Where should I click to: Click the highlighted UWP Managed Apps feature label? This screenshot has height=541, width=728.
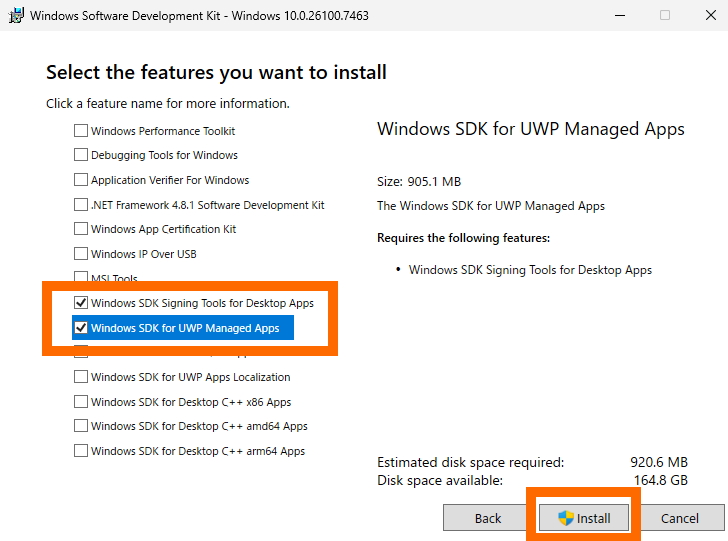pos(185,328)
